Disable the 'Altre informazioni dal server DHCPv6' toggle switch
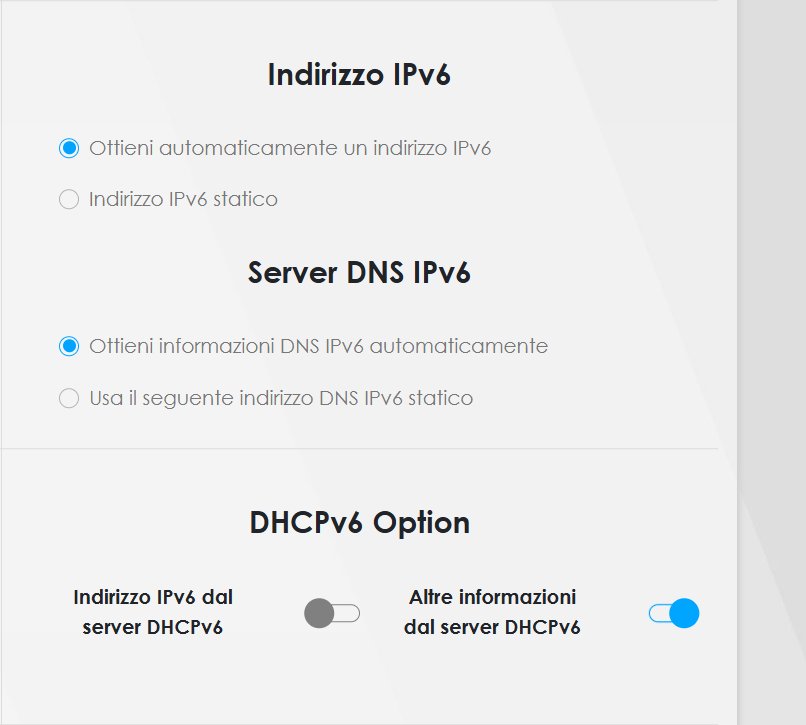The width and height of the screenshot is (806, 725). click(x=673, y=613)
